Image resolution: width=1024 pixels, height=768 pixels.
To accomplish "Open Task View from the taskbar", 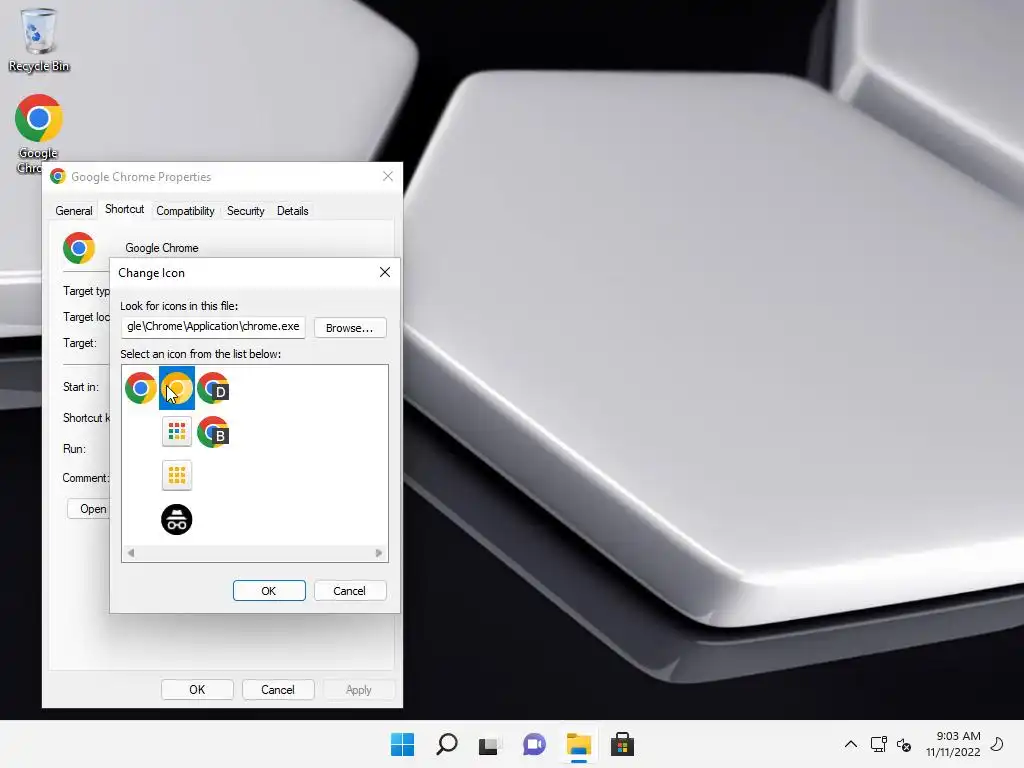I will [x=490, y=744].
